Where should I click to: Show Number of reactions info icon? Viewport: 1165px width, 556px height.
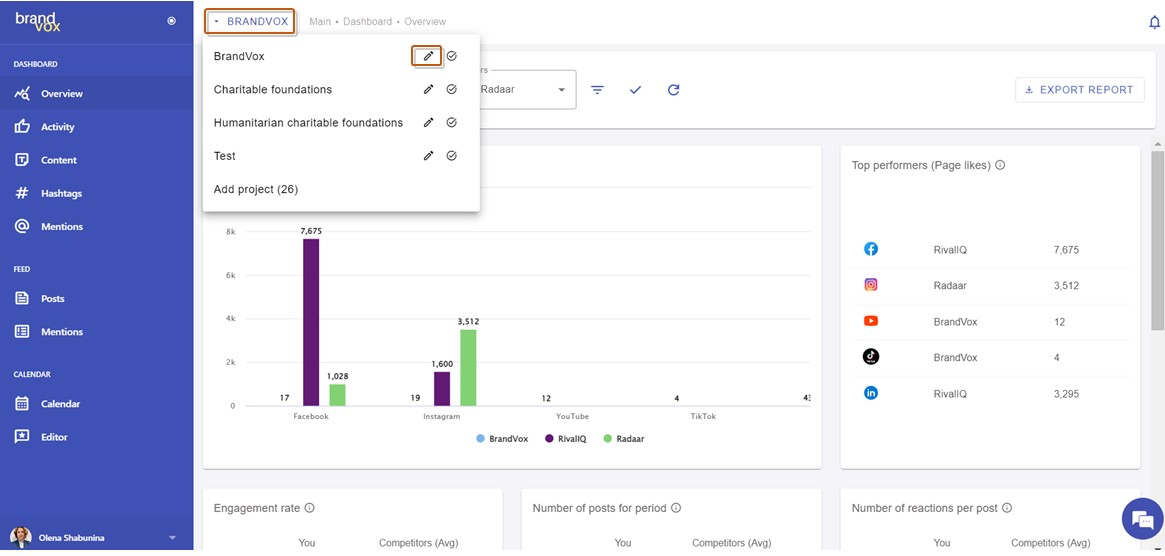[x=1007, y=508]
